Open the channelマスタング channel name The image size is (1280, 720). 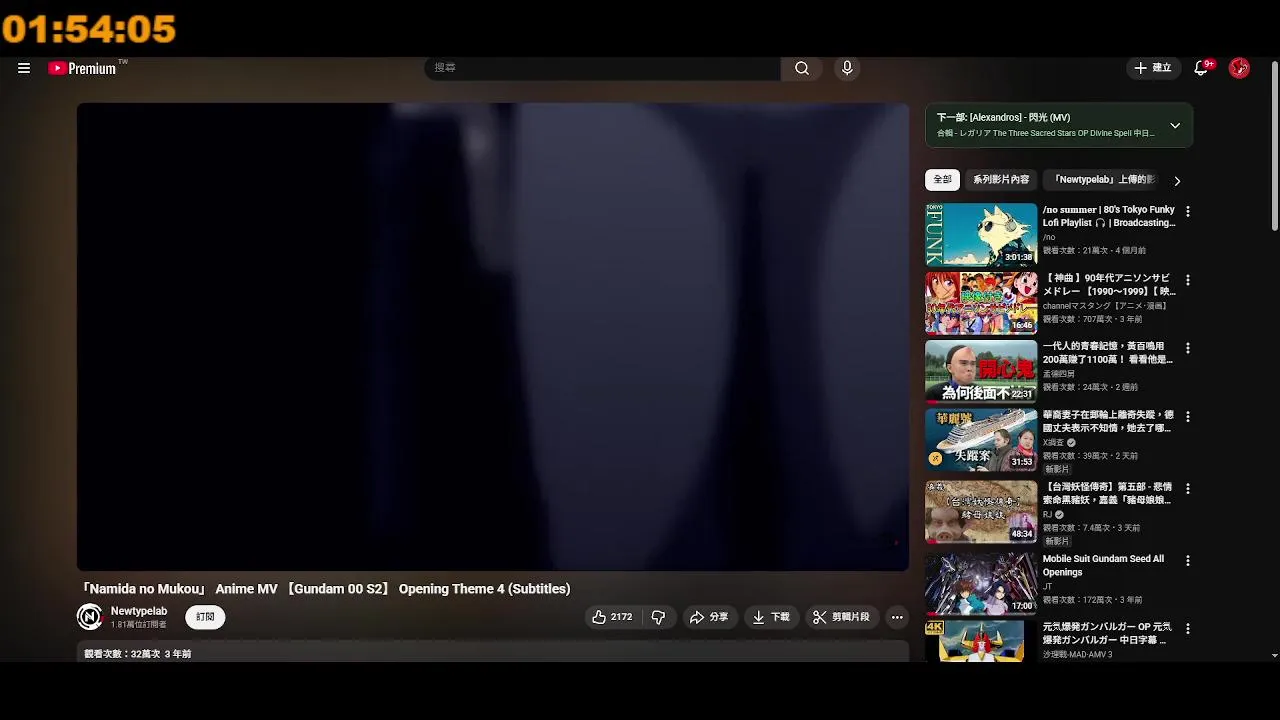(x=1106, y=306)
